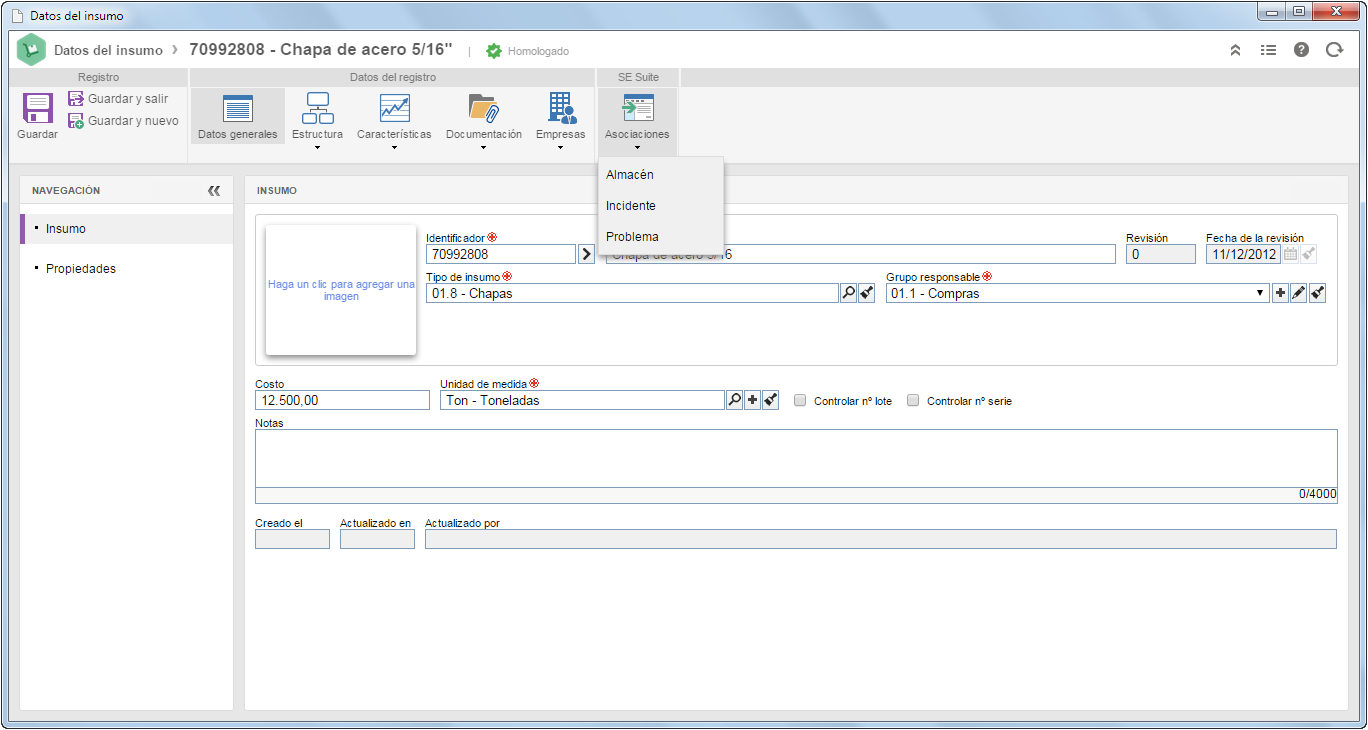
Task: Select Propiedades in navigation panel
Action: click(x=127, y=269)
